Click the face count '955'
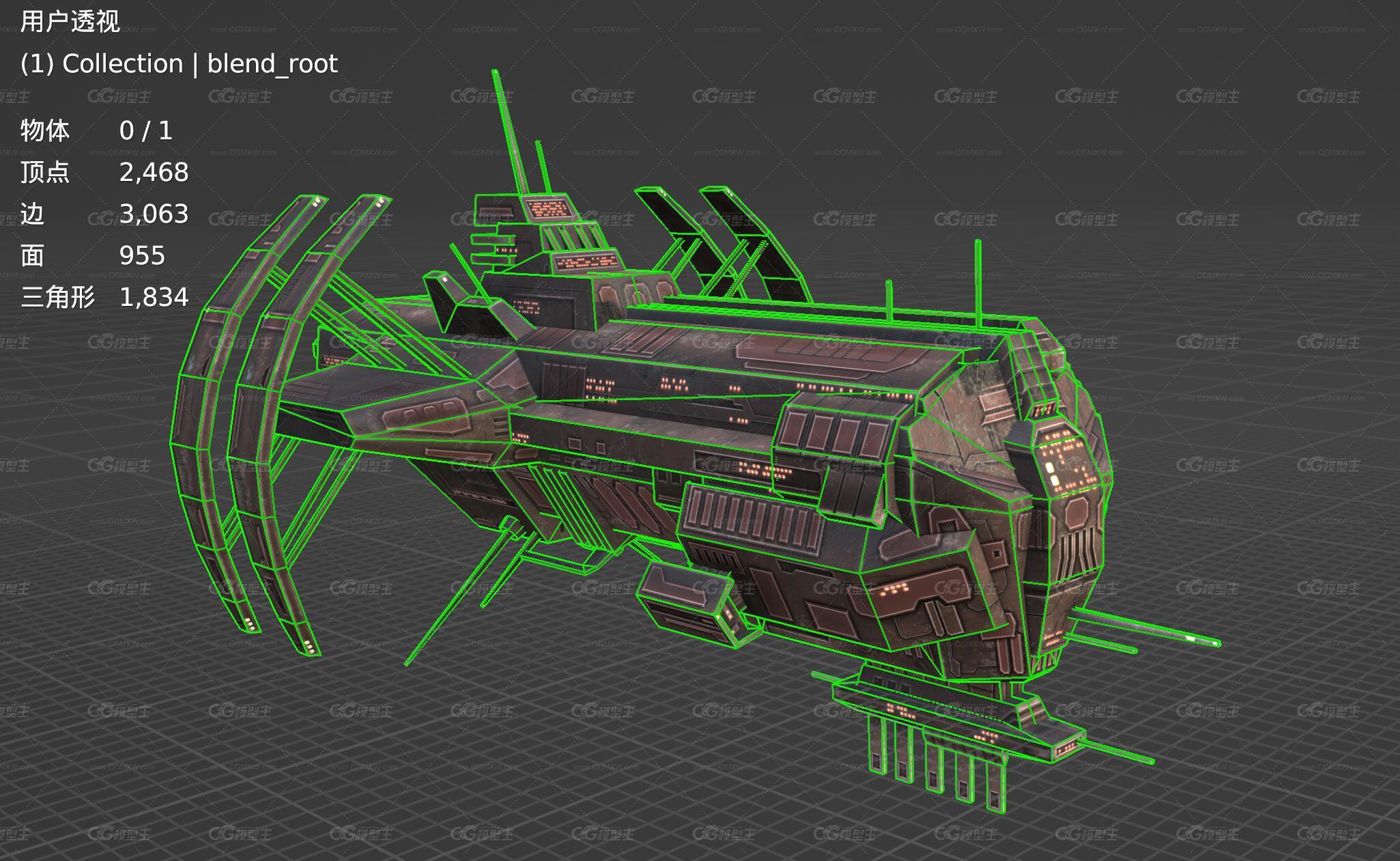Image resolution: width=1400 pixels, height=861 pixels. click(142, 256)
